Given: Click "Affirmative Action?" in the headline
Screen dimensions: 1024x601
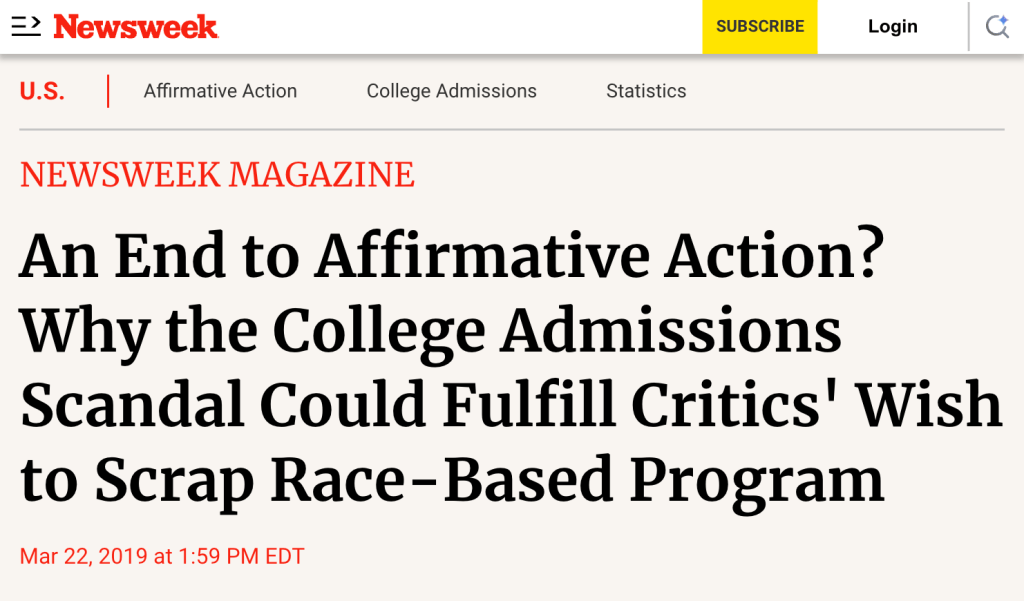Looking at the screenshot, I should point(600,255).
